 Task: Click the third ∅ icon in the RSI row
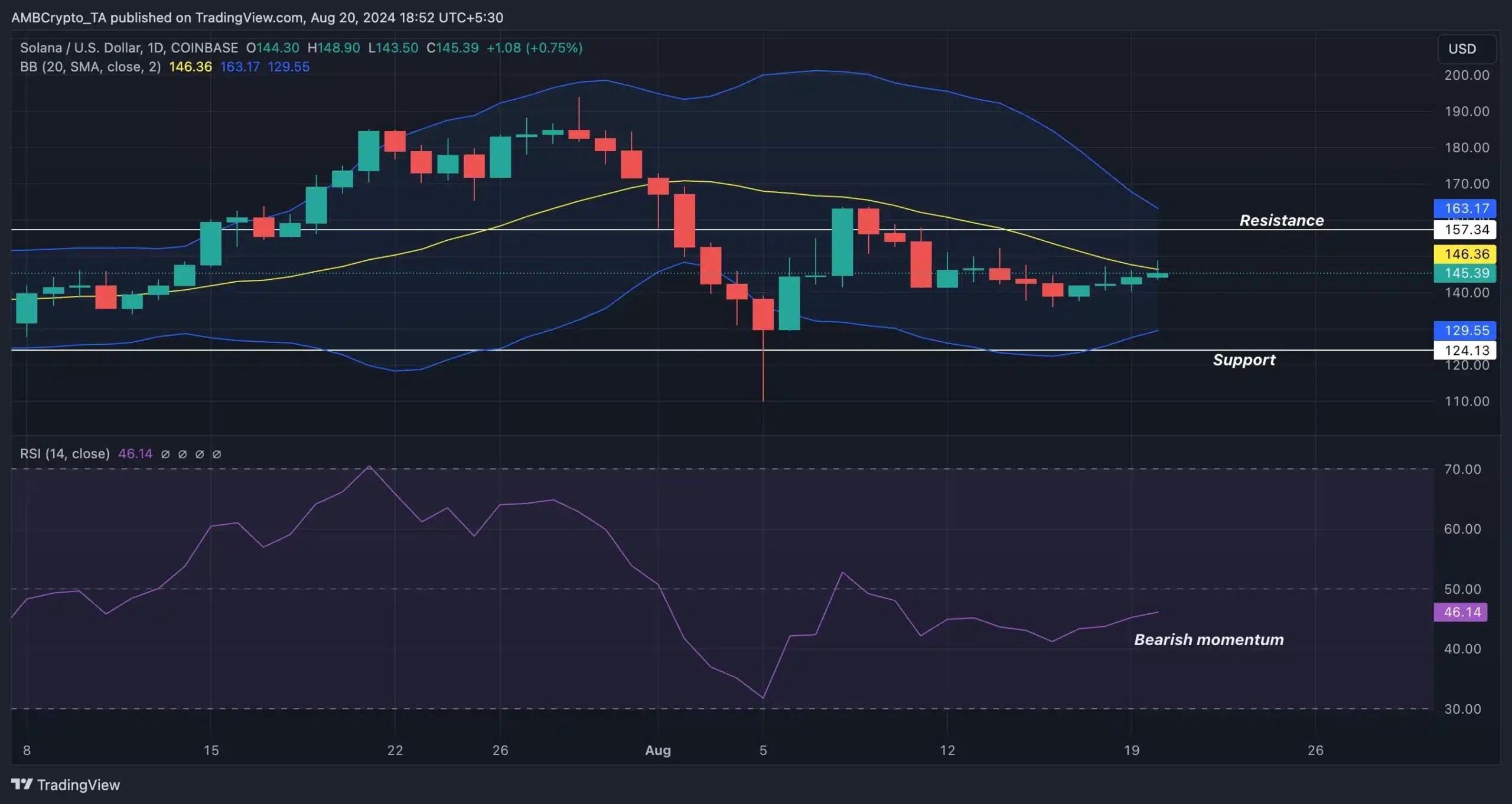coord(200,454)
